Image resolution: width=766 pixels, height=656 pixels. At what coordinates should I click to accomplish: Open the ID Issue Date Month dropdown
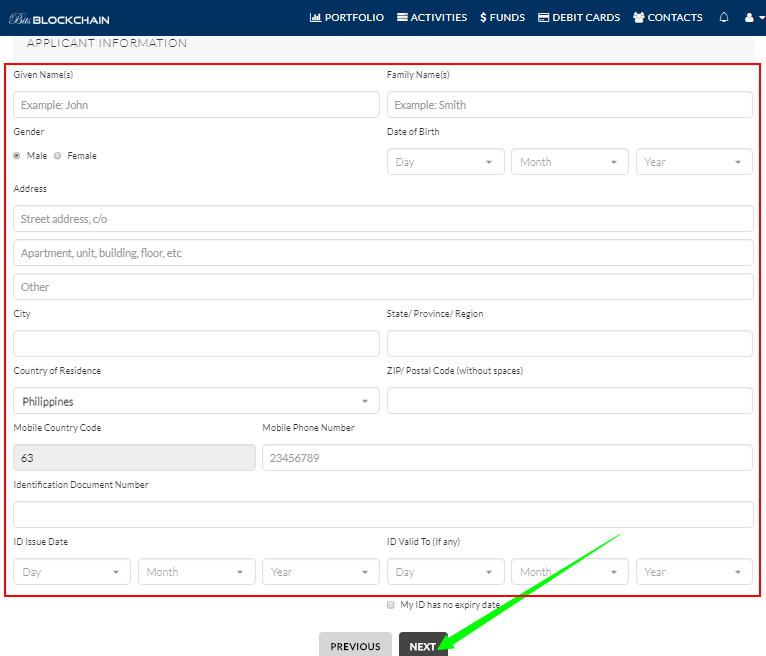click(x=197, y=572)
